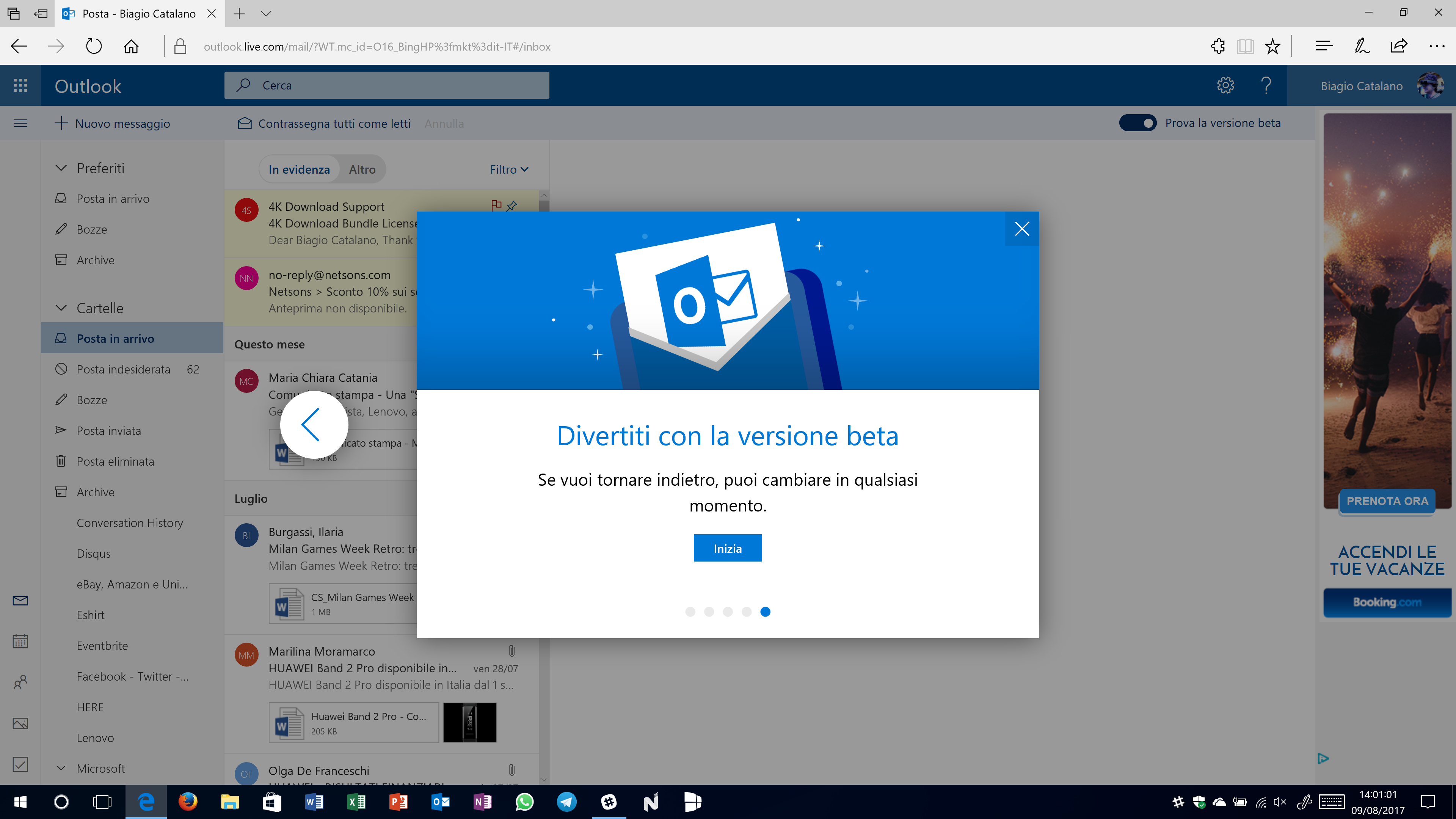Screen dimensions: 1456x819
Task: Launch Firefox from the taskbar
Action: point(188,802)
